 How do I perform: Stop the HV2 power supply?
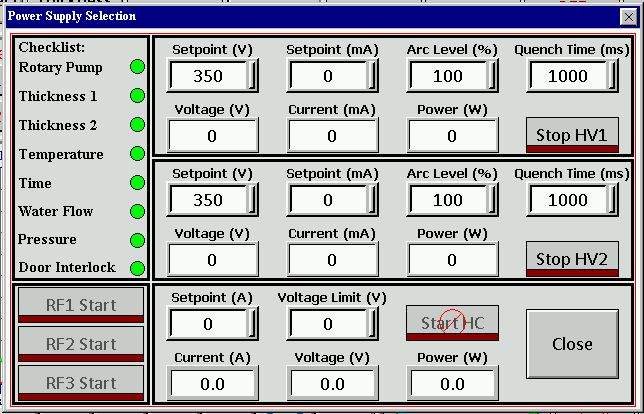572,259
